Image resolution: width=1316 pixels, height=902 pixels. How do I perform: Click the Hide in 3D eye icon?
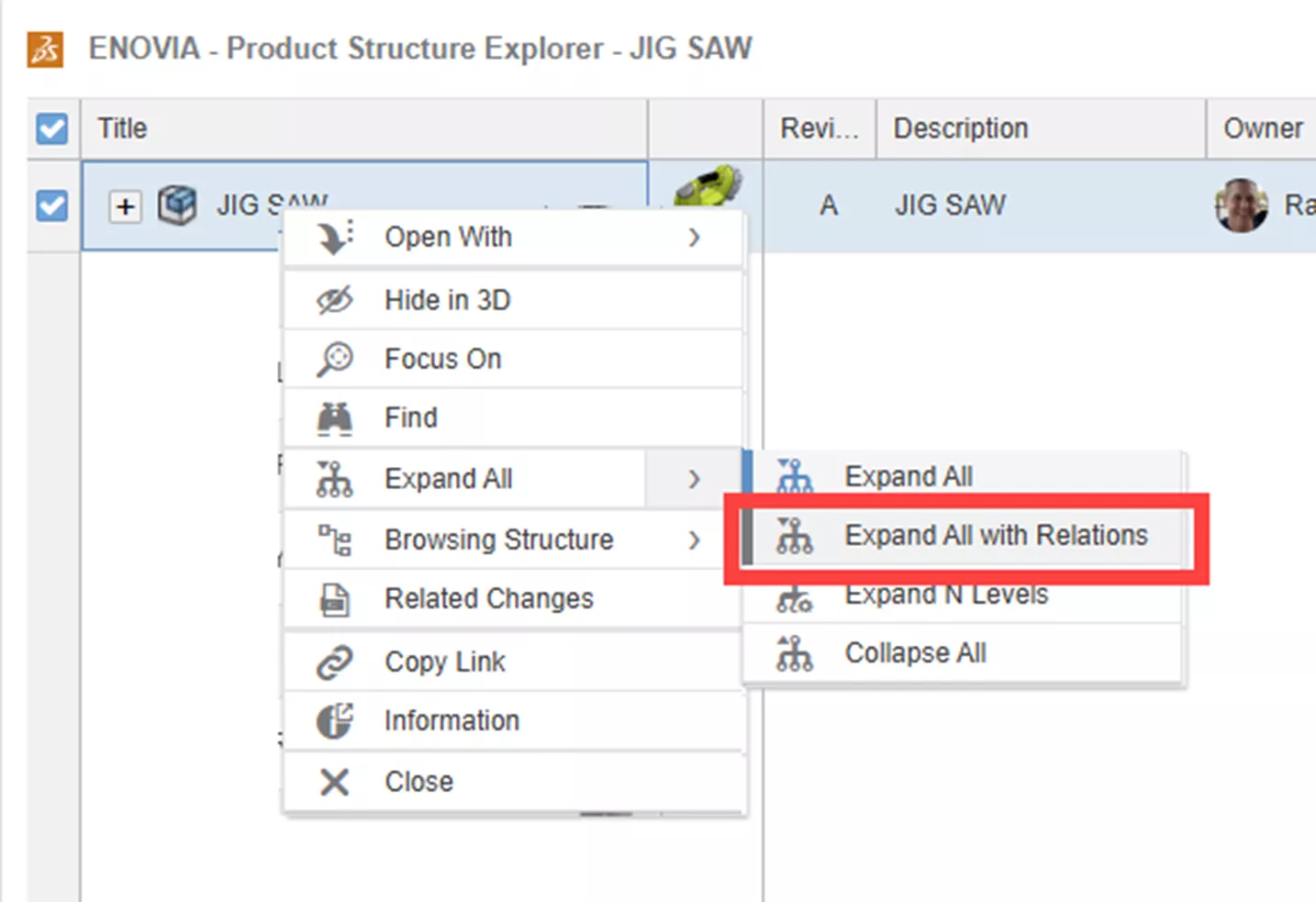point(334,300)
